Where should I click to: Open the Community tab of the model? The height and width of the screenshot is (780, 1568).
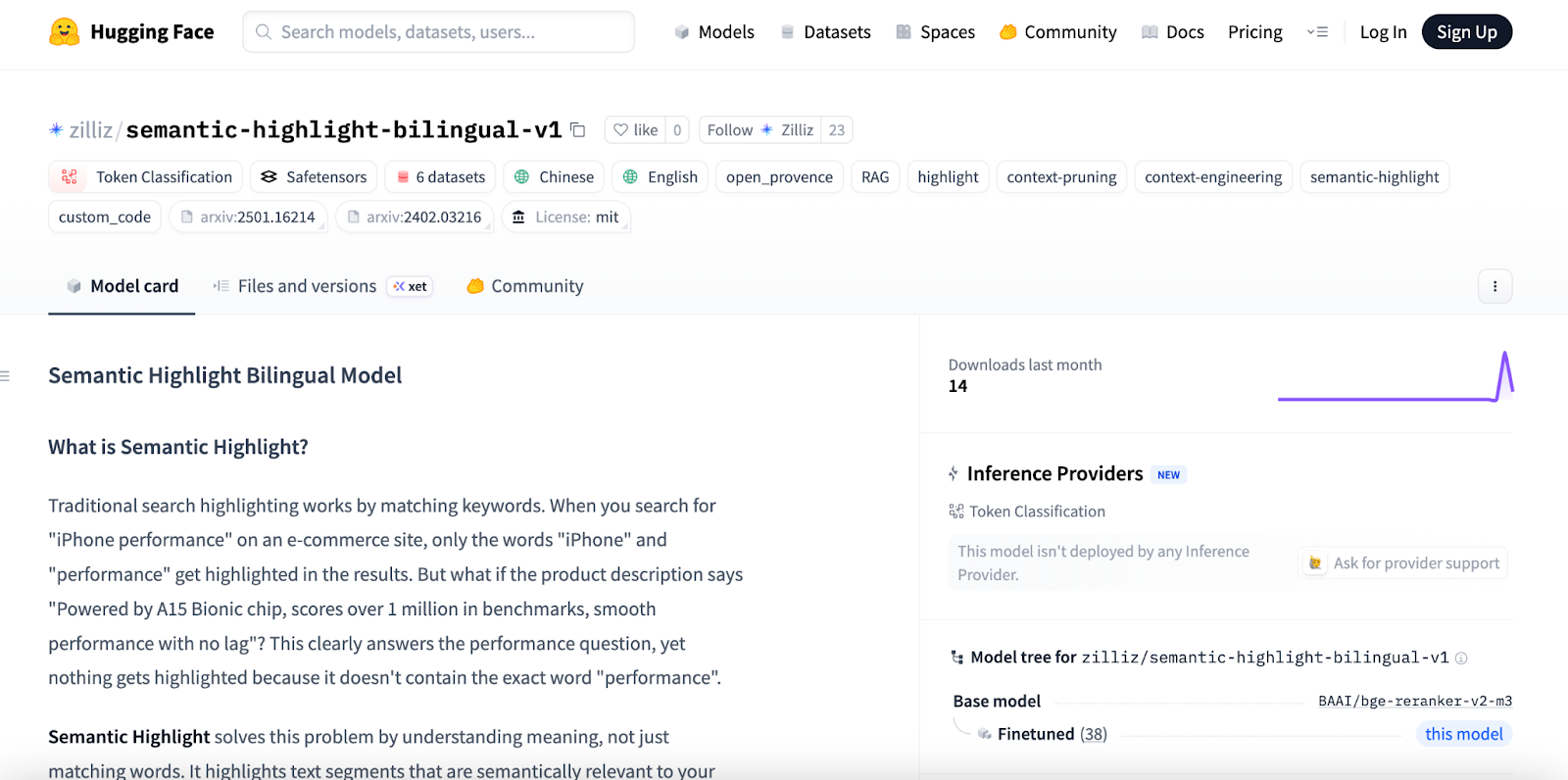point(525,286)
